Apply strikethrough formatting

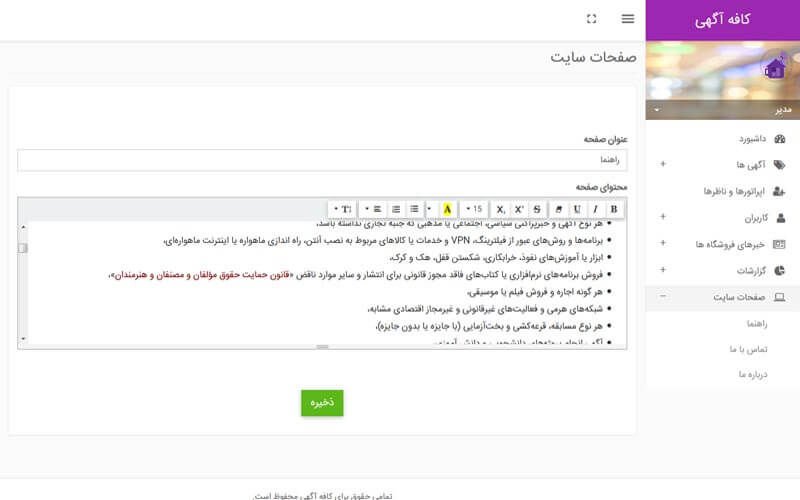(x=537, y=209)
